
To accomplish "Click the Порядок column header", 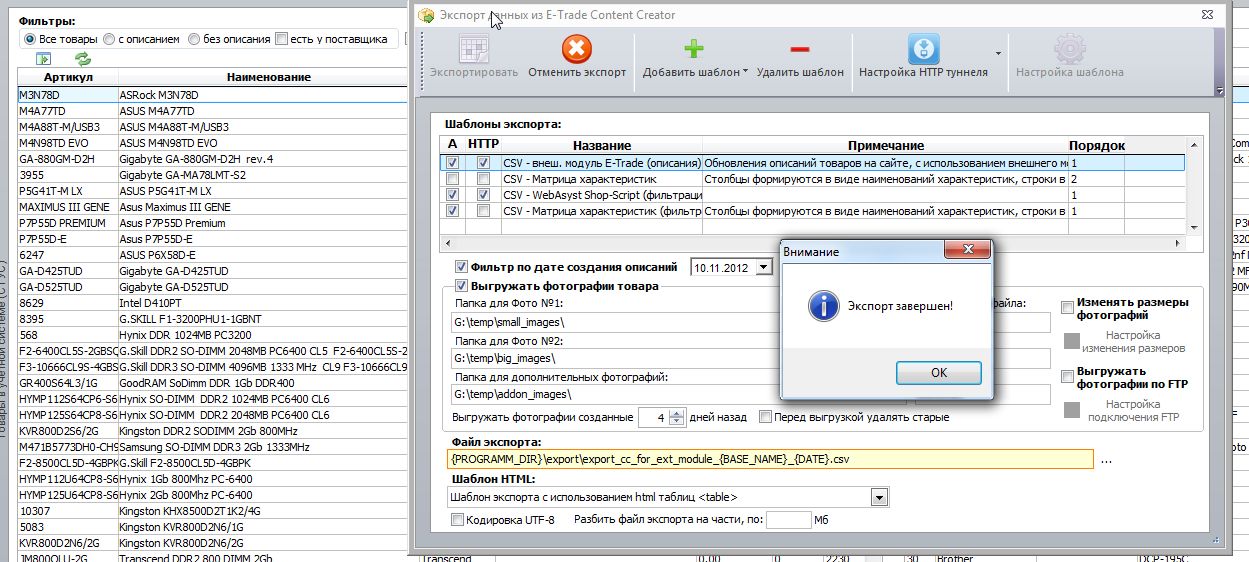I will [x=1096, y=145].
